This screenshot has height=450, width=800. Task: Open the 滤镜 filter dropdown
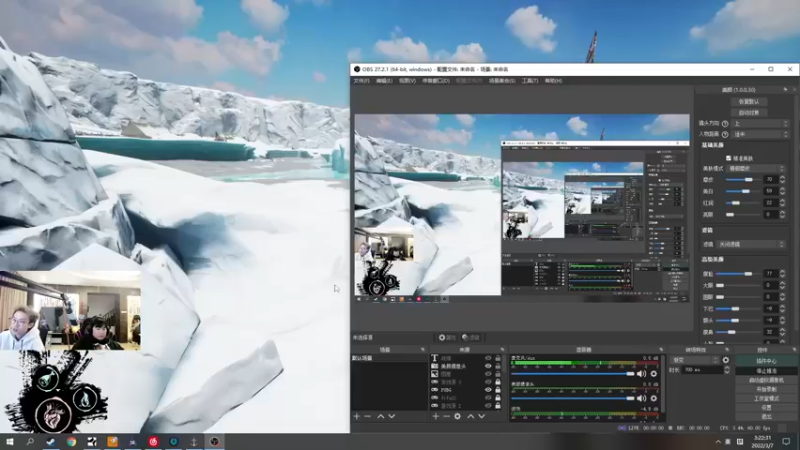coord(751,244)
